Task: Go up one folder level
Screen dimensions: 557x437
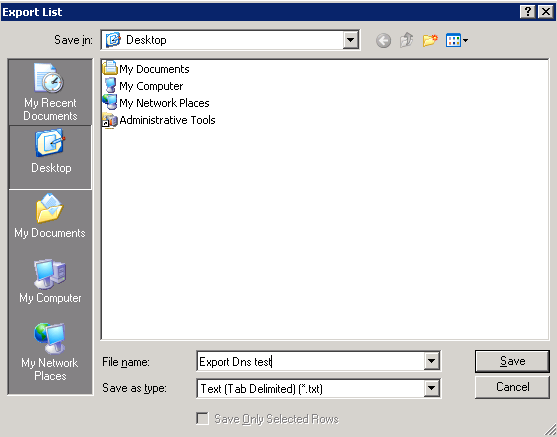Action: click(x=407, y=40)
